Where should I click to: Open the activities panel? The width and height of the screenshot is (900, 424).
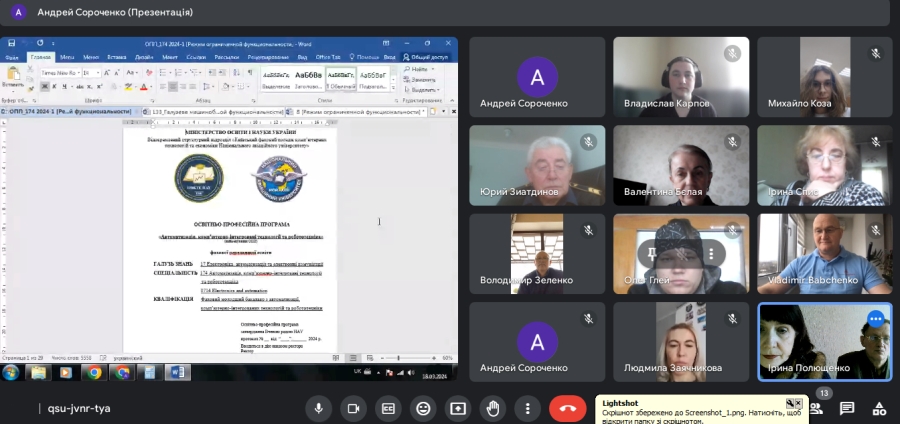pos(879,408)
